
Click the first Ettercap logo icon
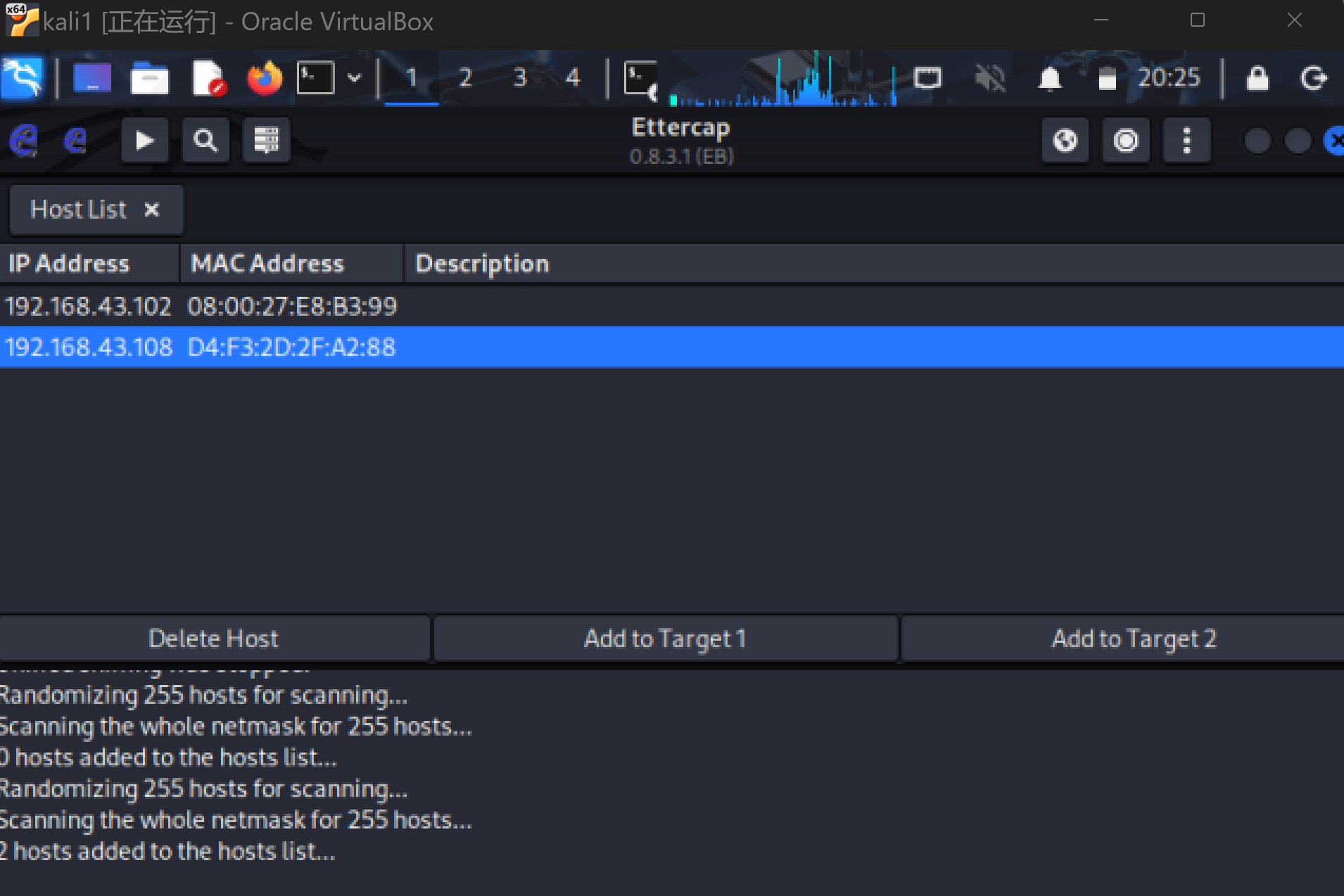coord(23,141)
